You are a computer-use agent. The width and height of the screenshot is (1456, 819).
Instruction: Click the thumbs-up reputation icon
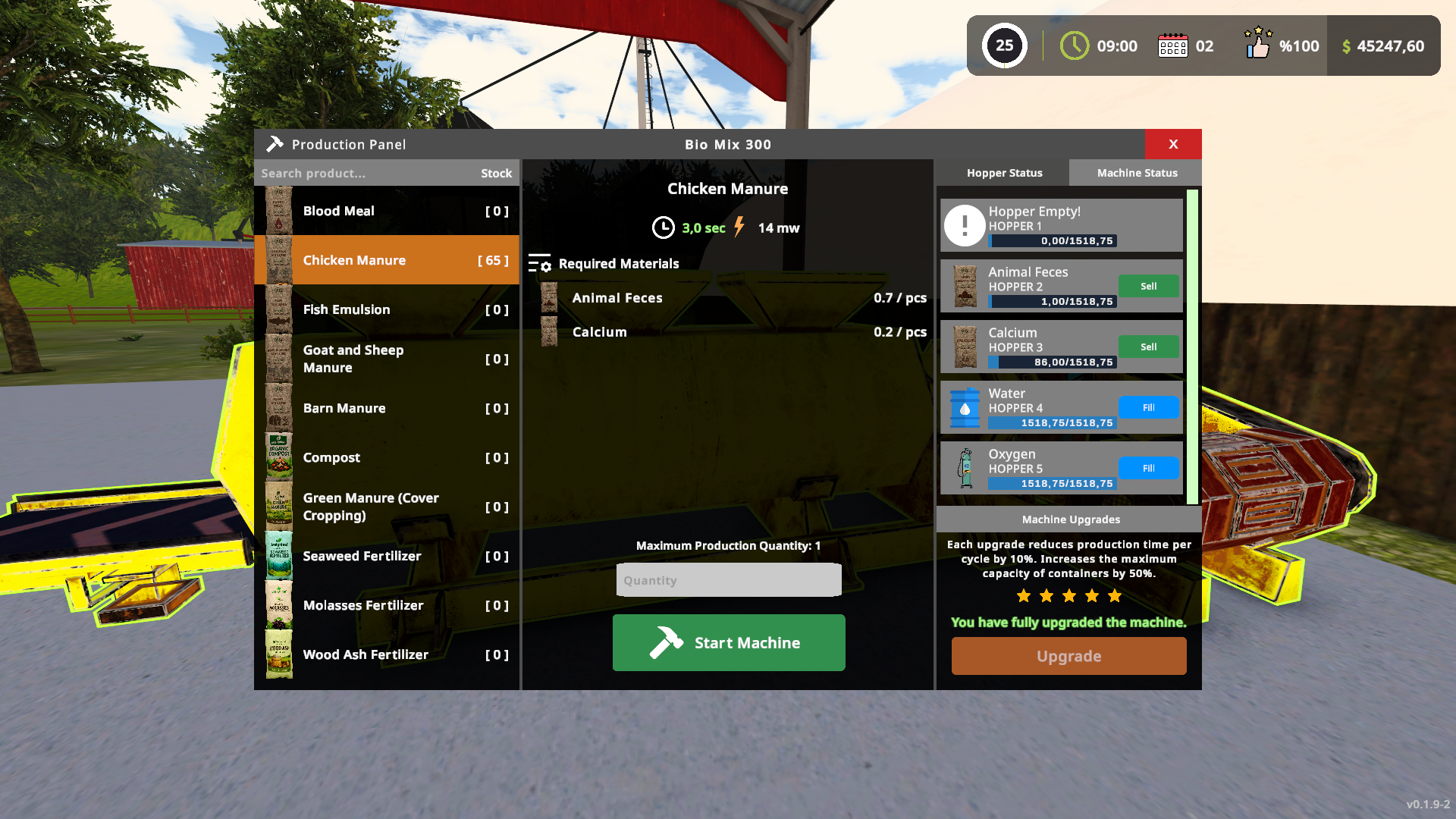(1258, 43)
